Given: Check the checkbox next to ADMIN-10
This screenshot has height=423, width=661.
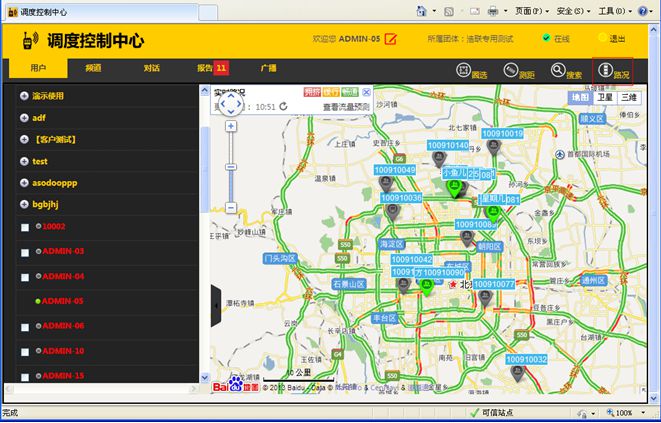Looking at the screenshot, I should pyautogui.click(x=25, y=352).
